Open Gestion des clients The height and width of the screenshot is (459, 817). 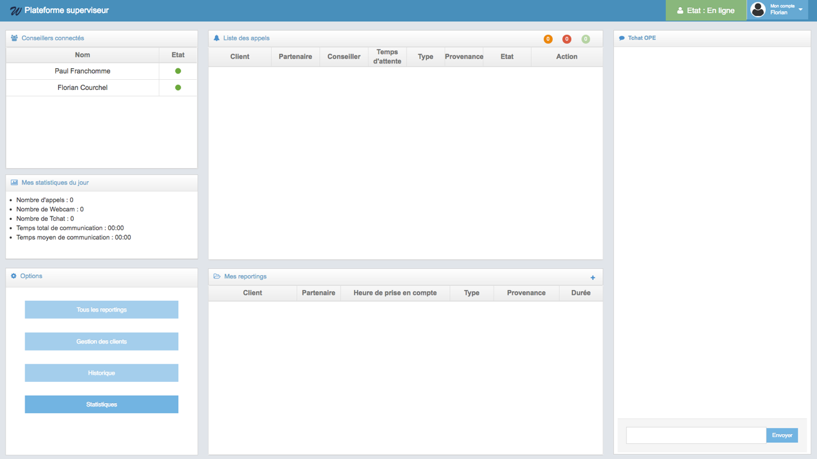(x=101, y=341)
